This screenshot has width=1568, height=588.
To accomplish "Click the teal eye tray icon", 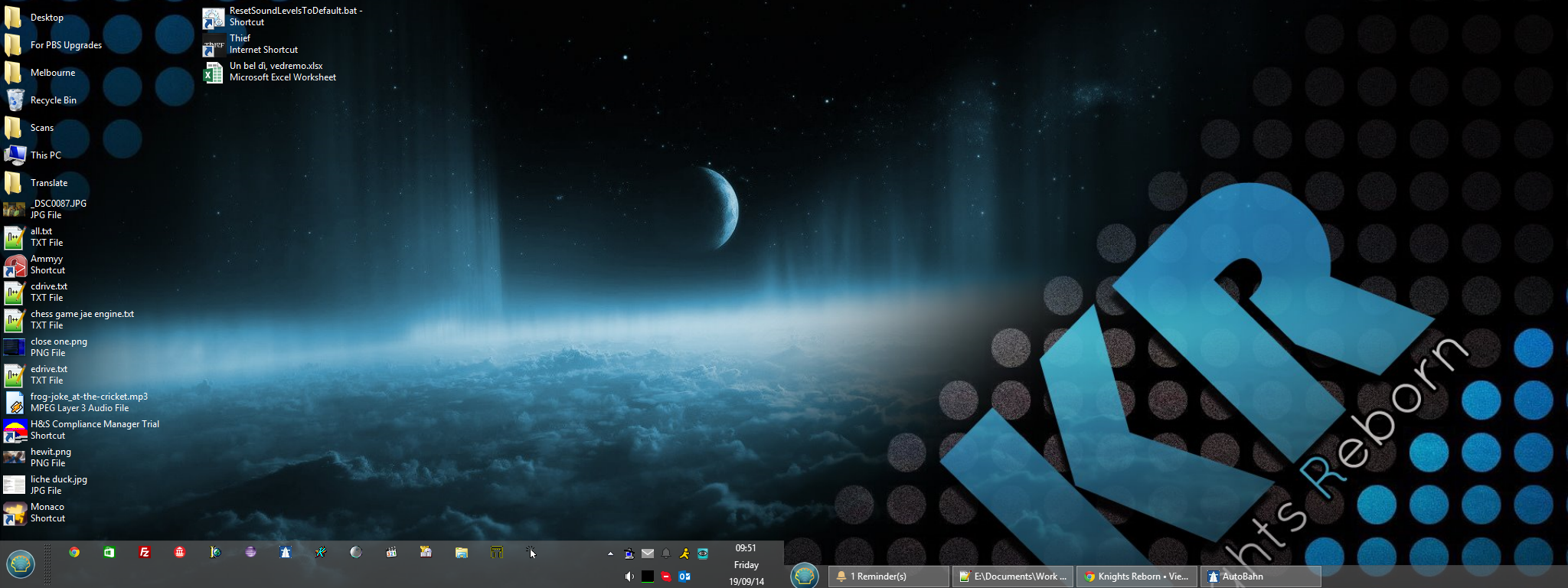I will [703, 554].
